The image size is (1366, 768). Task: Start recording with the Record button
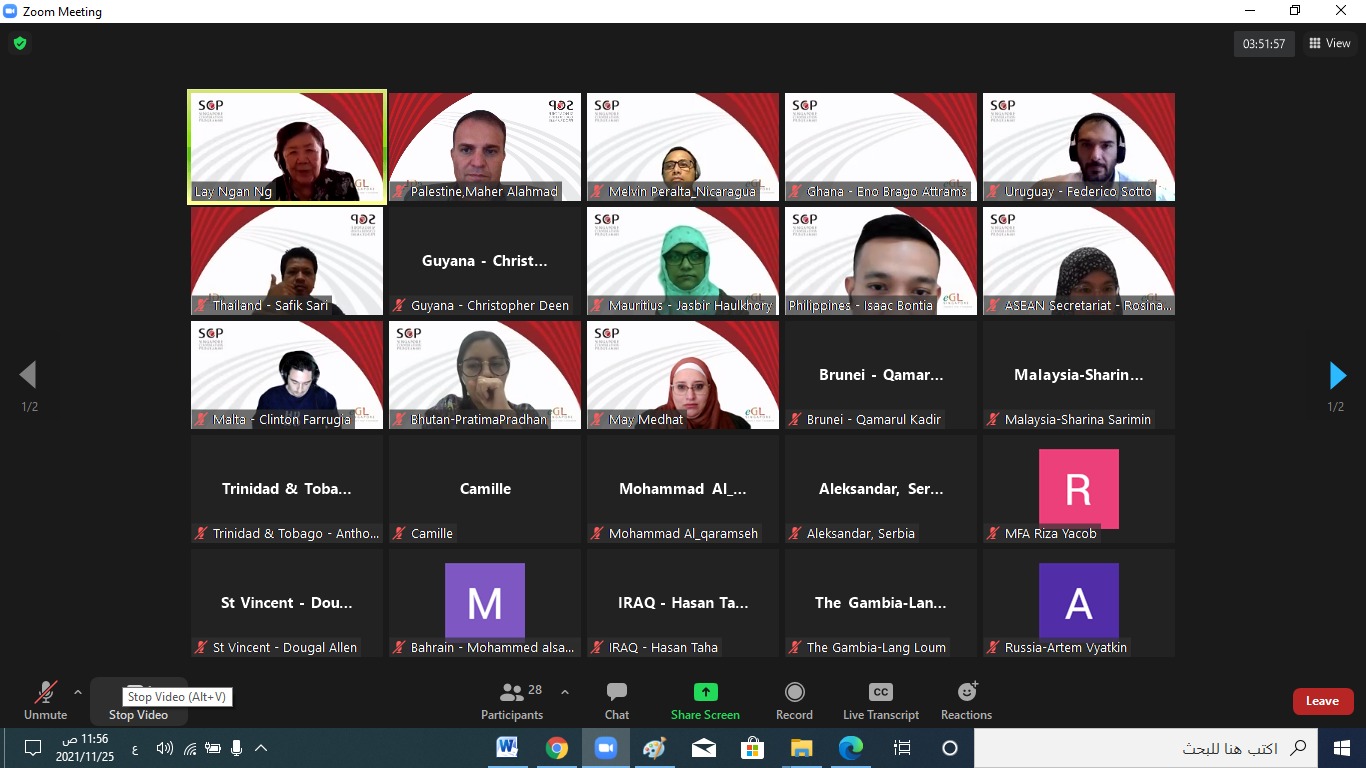[794, 700]
